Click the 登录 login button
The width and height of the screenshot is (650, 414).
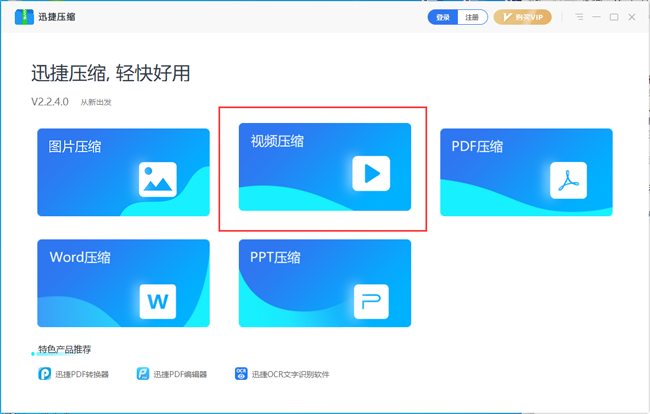tap(443, 17)
